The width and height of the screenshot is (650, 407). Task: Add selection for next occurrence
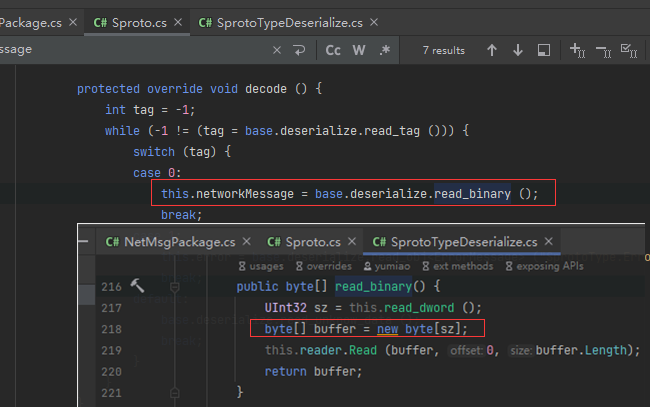pyautogui.click(x=577, y=50)
